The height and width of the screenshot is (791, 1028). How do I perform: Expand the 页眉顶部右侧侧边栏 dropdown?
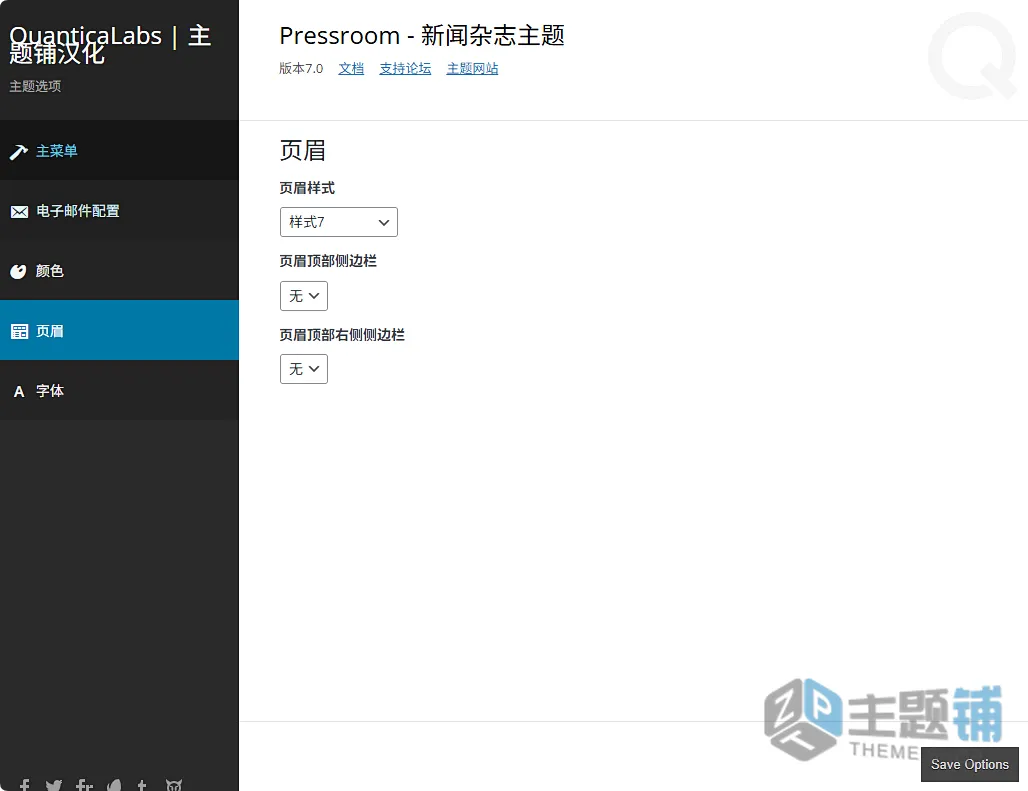tap(304, 369)
